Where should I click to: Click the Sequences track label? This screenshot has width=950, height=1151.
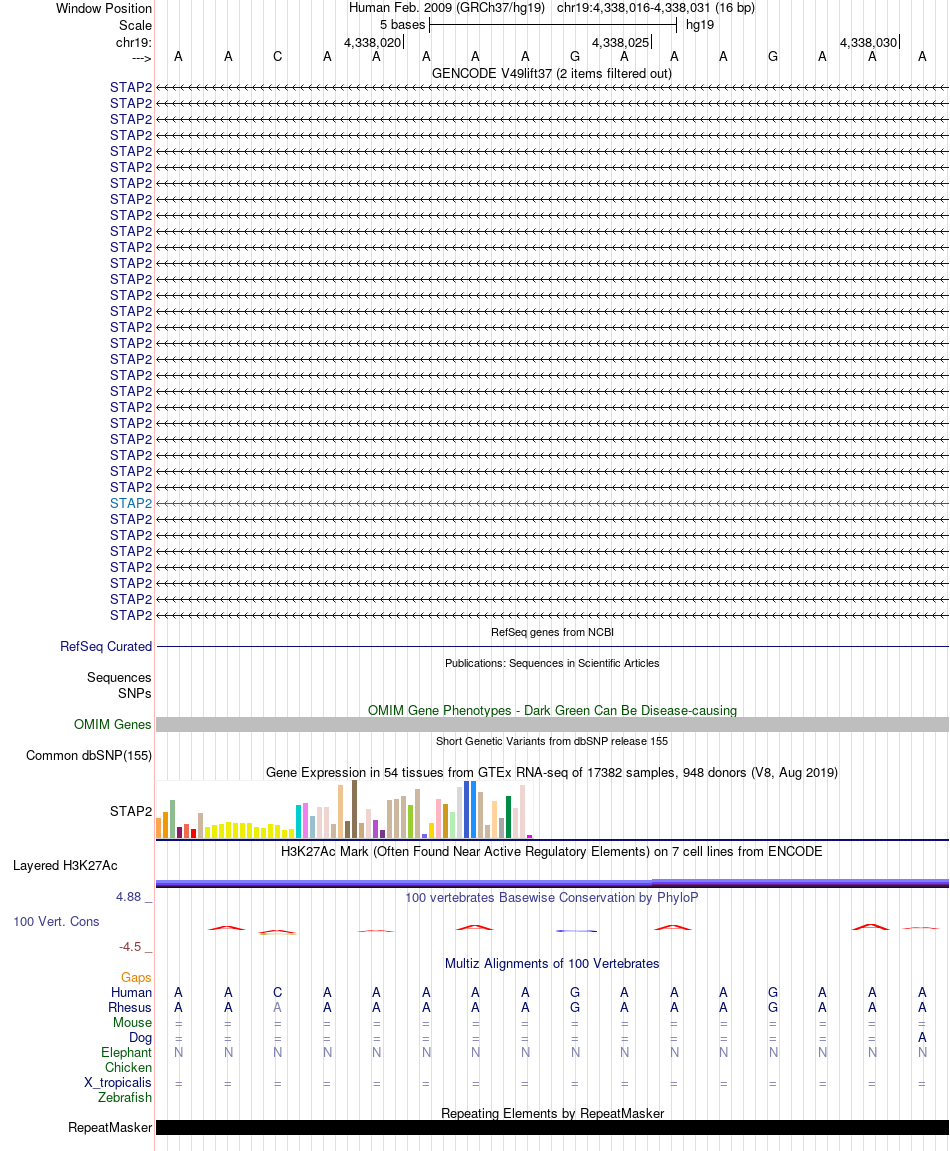tap(119, 678)
